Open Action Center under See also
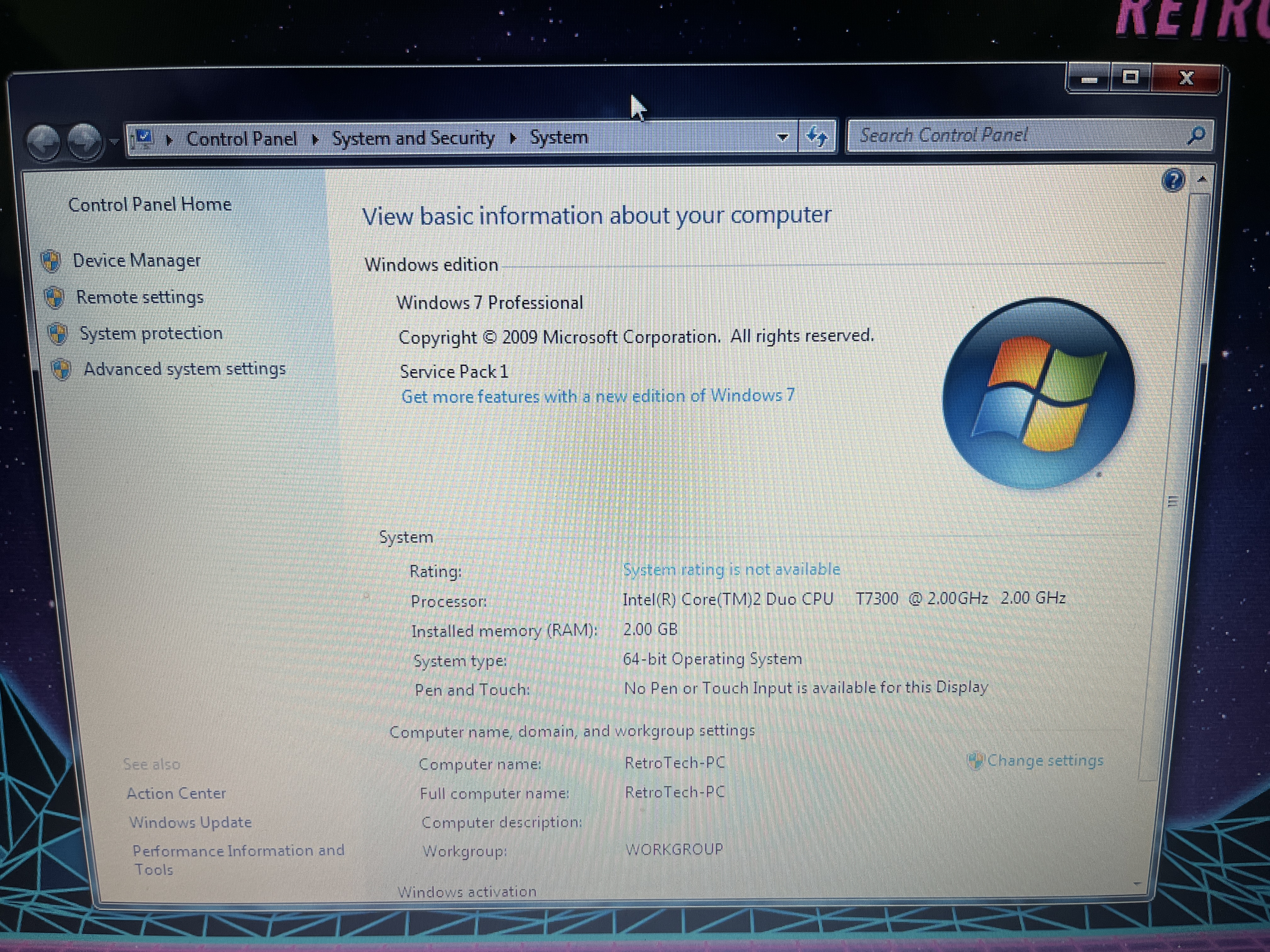This screenshot has width=1270, height=952. click(x=176, y=793)
